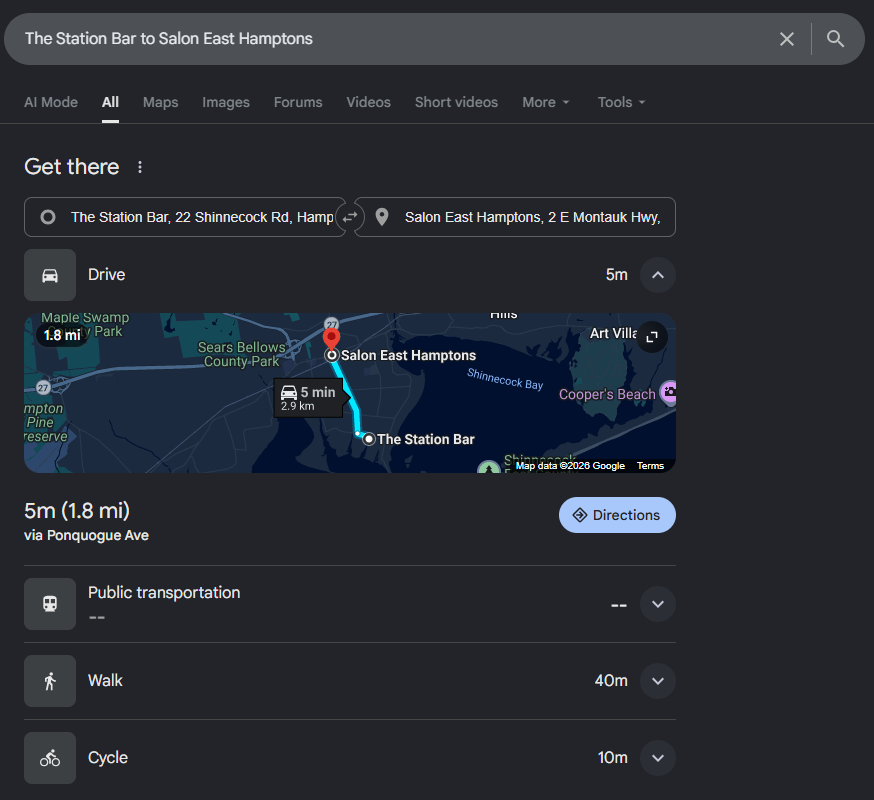
Task: Open the Maps tab
Action: click(161, 102)
